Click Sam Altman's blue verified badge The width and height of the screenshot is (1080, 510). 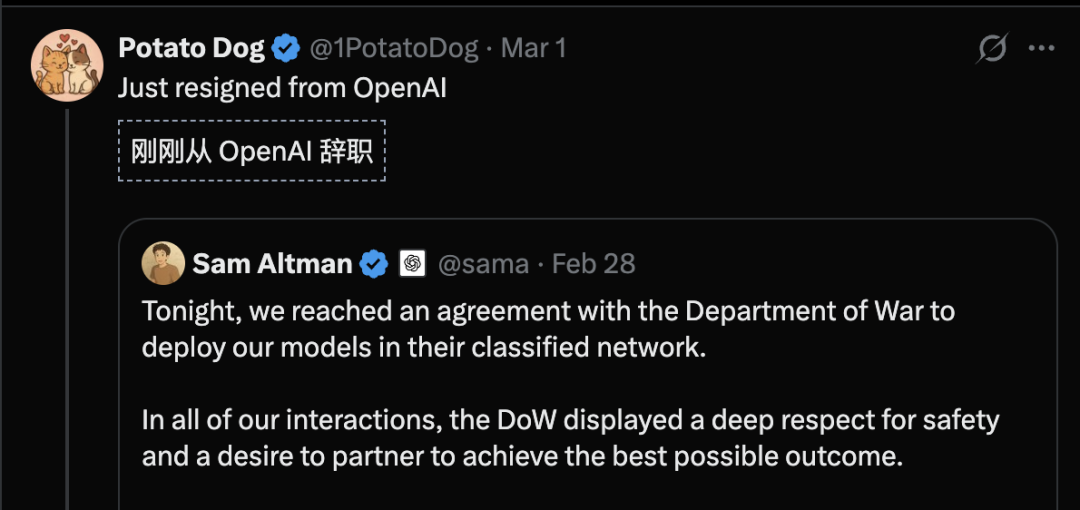[375, 264]
